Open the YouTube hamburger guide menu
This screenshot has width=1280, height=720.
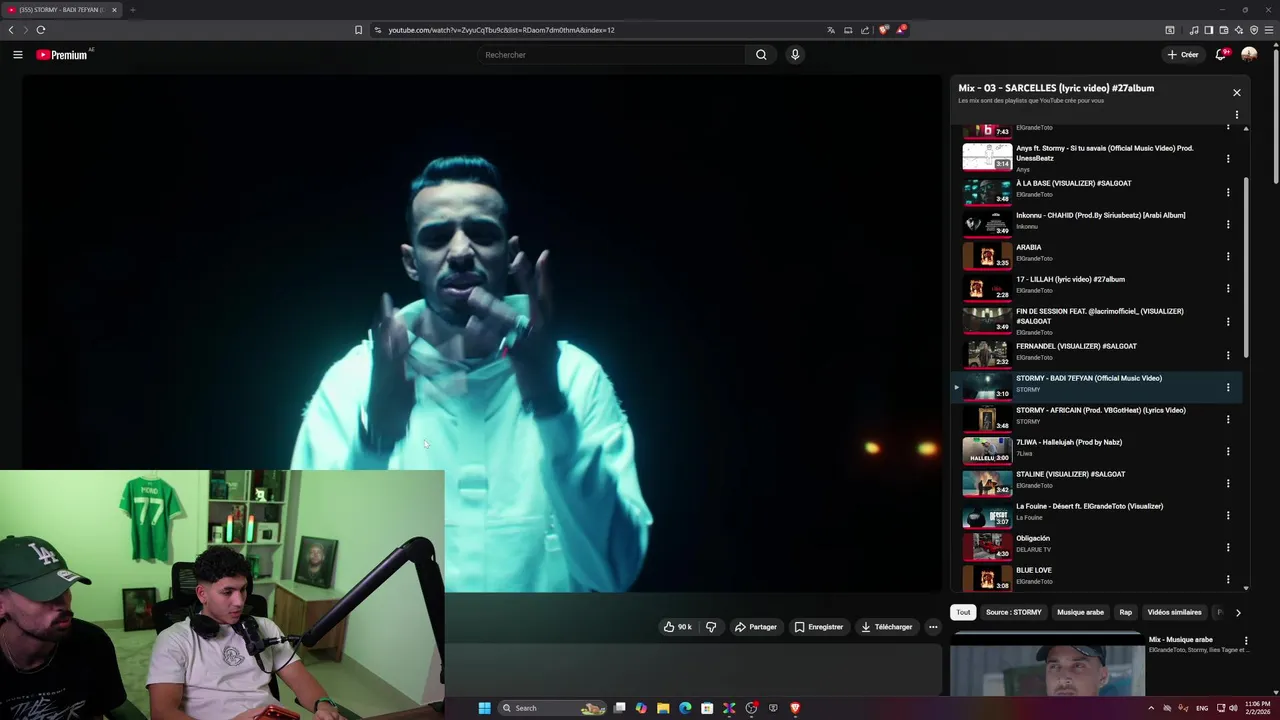click(18, 55)
